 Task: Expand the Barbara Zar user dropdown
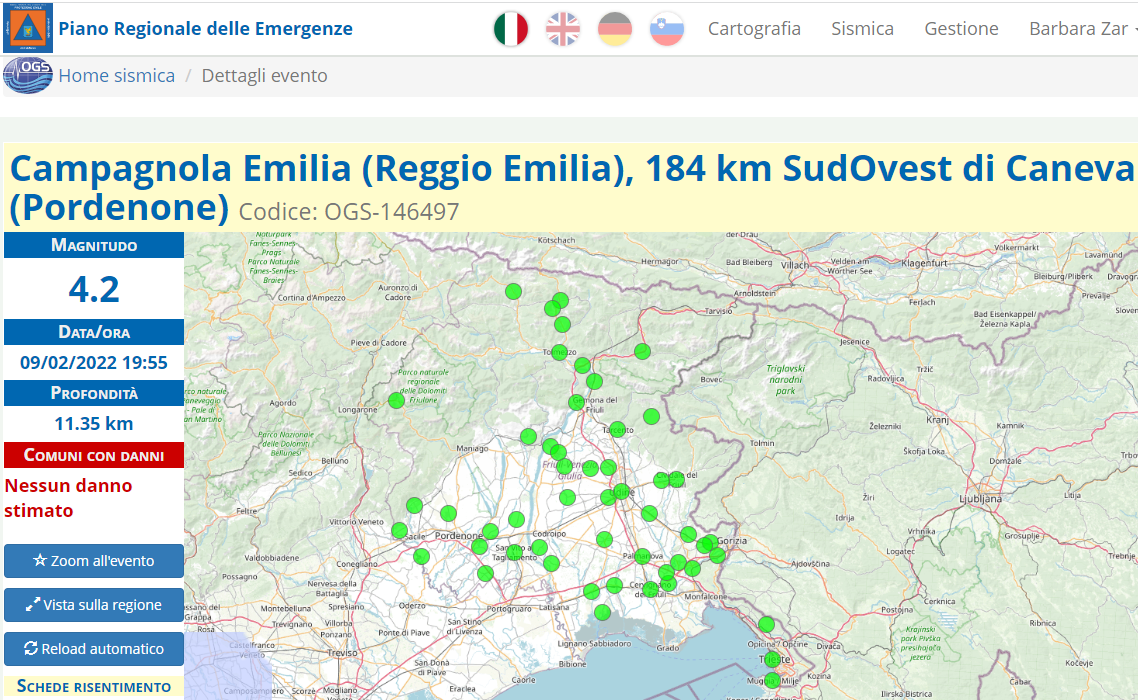point(1082,29)
